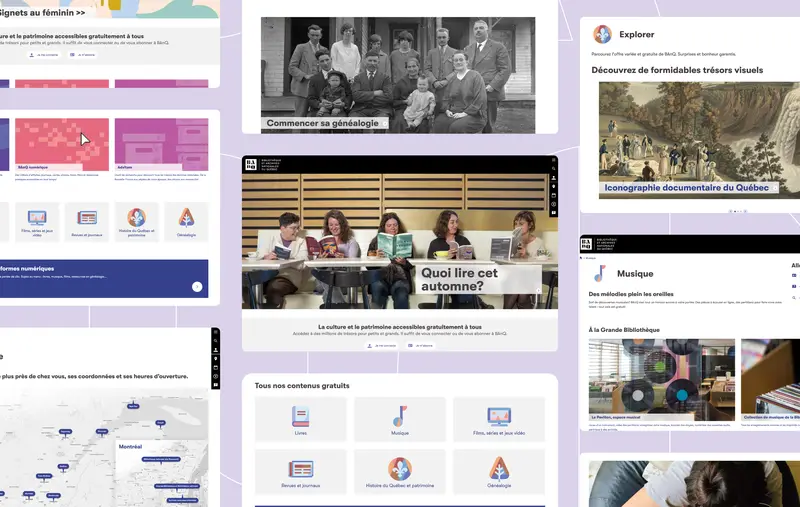Click the BAnQ logo on the Musique page header
The height and width of the screenshot is (507, 800).
coord(586,244)
